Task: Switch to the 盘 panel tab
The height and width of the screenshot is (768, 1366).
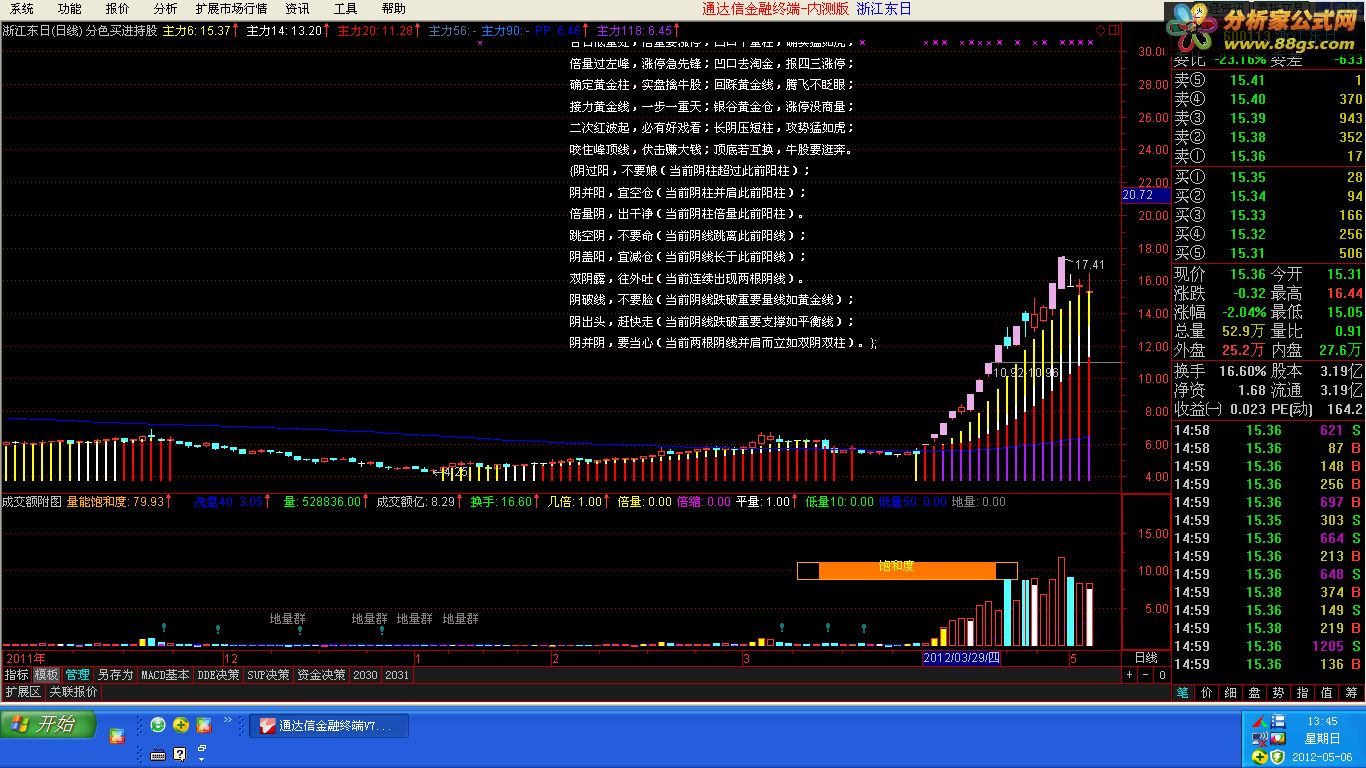Action: 1255,692
